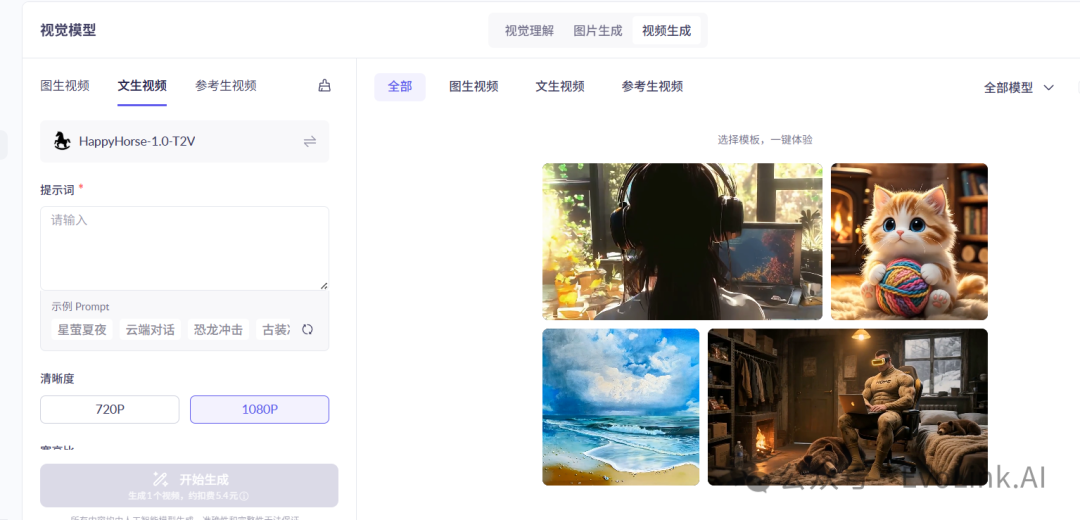Switch top mode to 图片生成

(x=597, y=31)
